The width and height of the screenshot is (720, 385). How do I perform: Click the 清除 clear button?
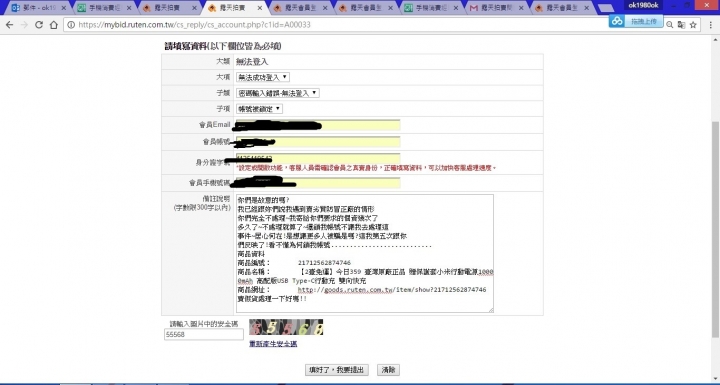pos(388,370)
